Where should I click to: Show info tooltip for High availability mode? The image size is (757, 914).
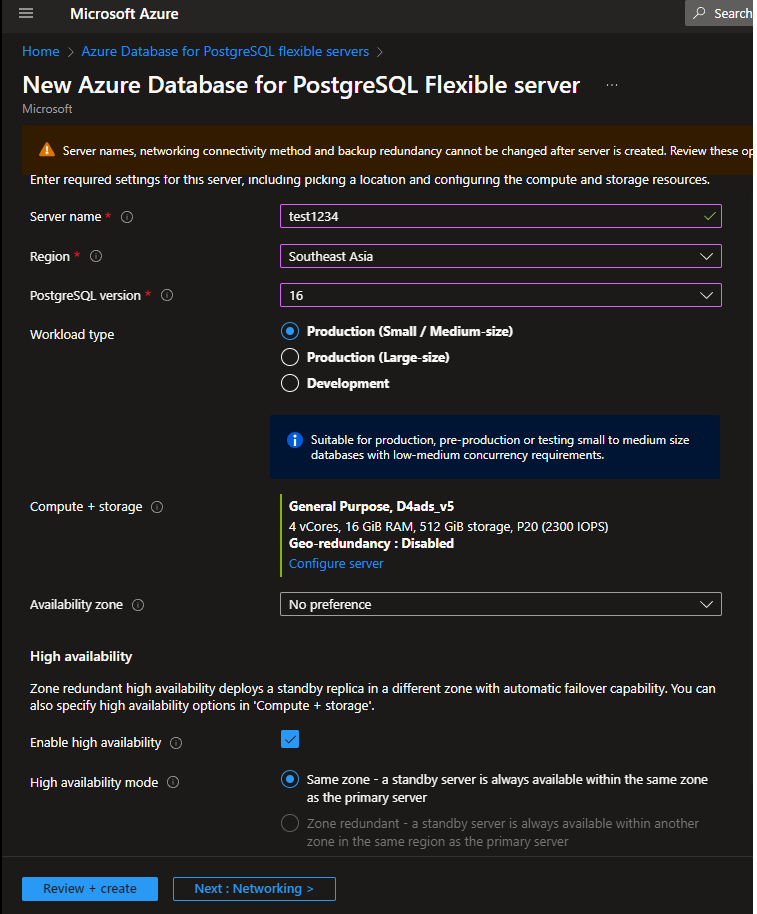(x=173, y=782)
